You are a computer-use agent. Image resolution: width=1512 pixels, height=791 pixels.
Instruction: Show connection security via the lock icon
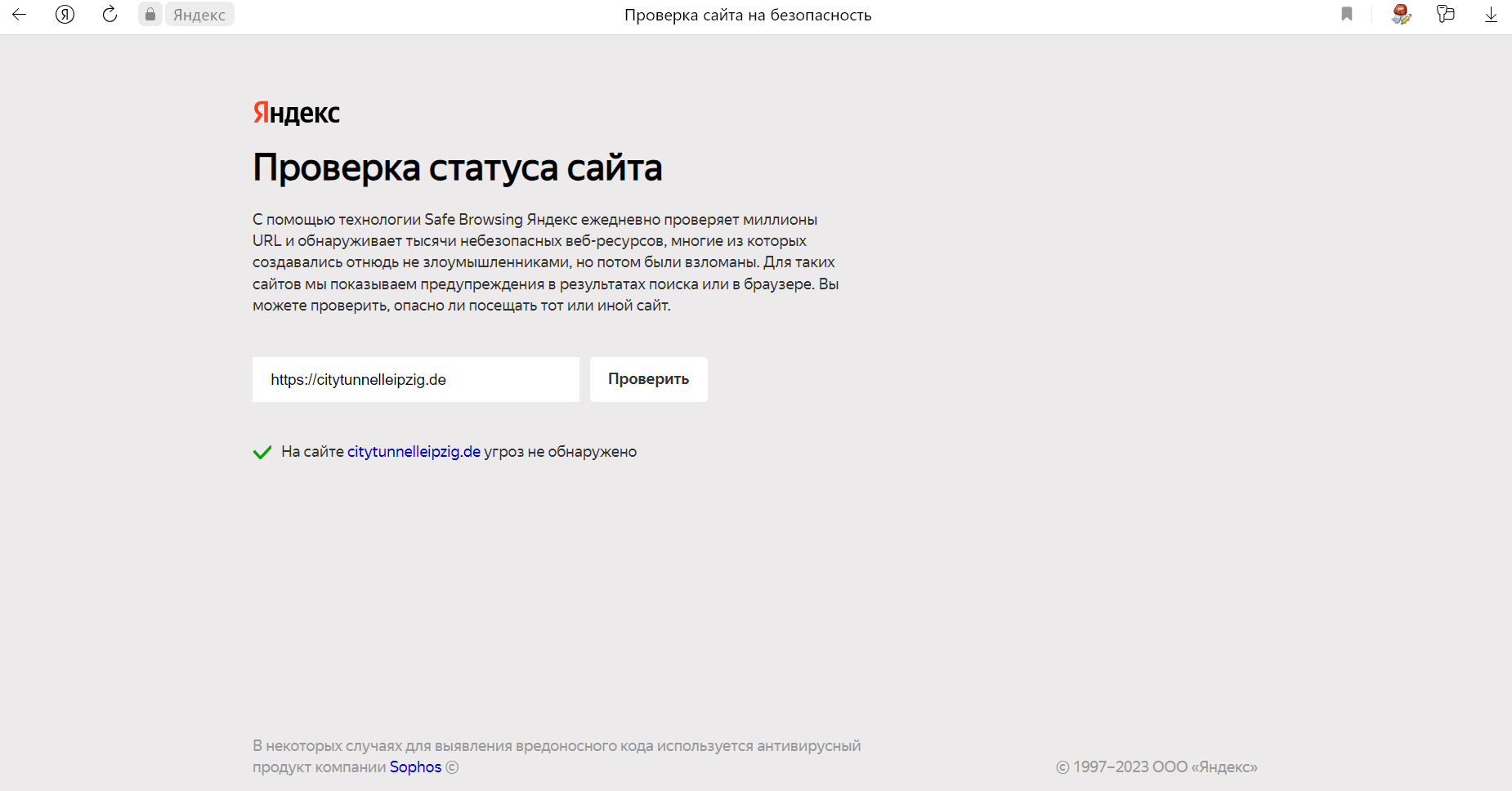tap(150, 15)
